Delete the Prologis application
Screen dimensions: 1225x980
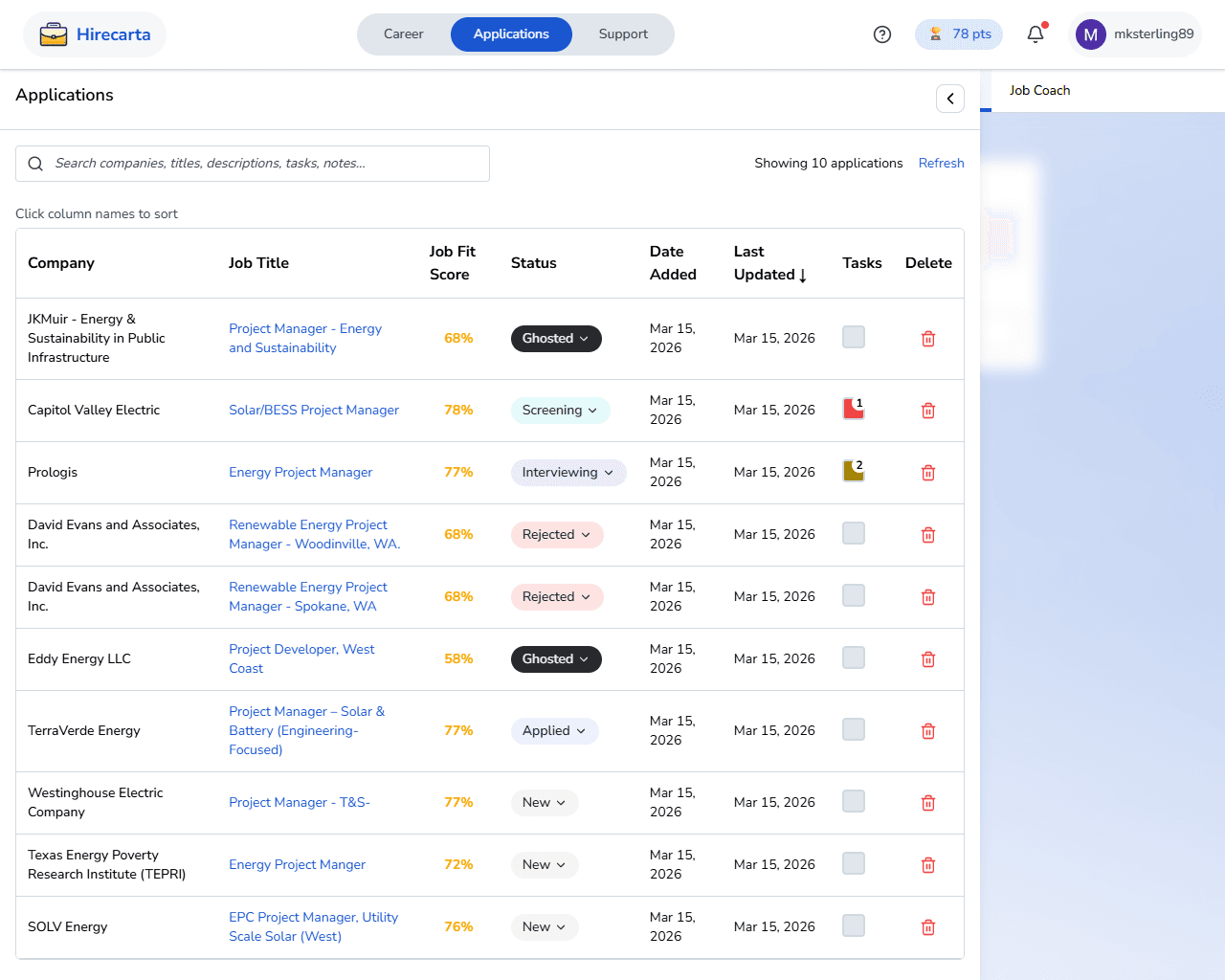927,473
